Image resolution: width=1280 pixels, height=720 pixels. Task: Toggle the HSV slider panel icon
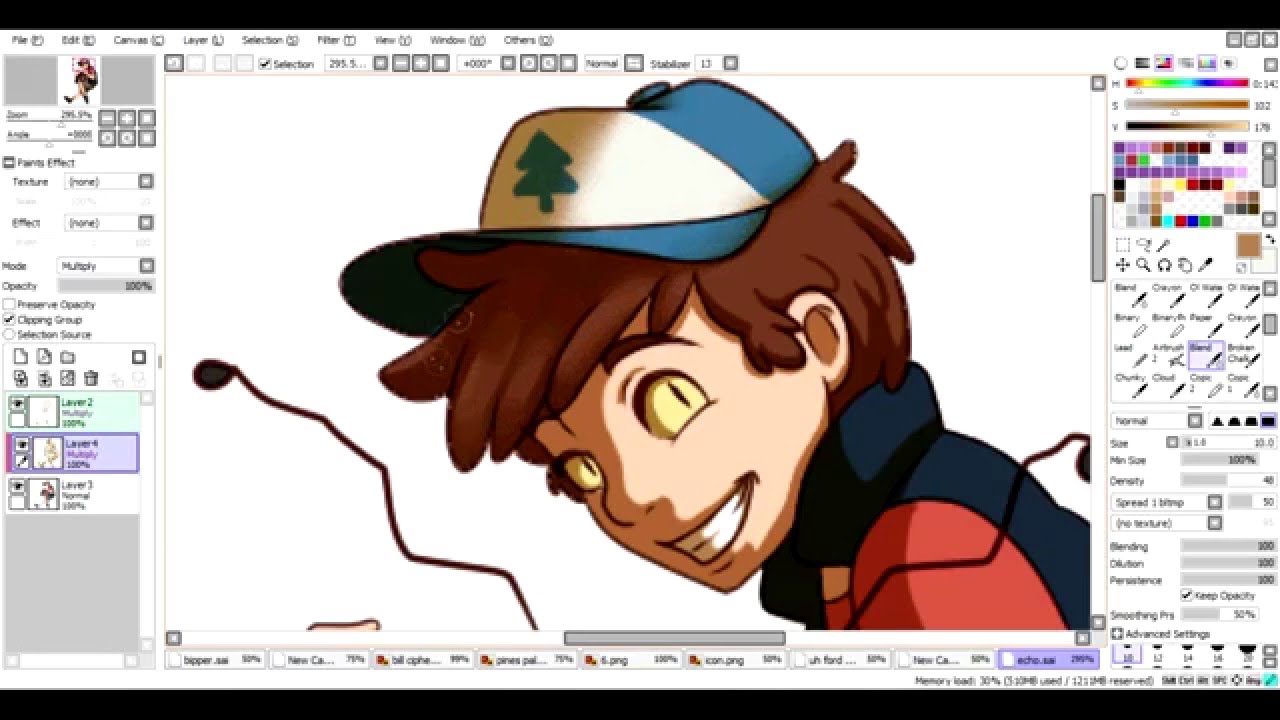coord(1163,63)
